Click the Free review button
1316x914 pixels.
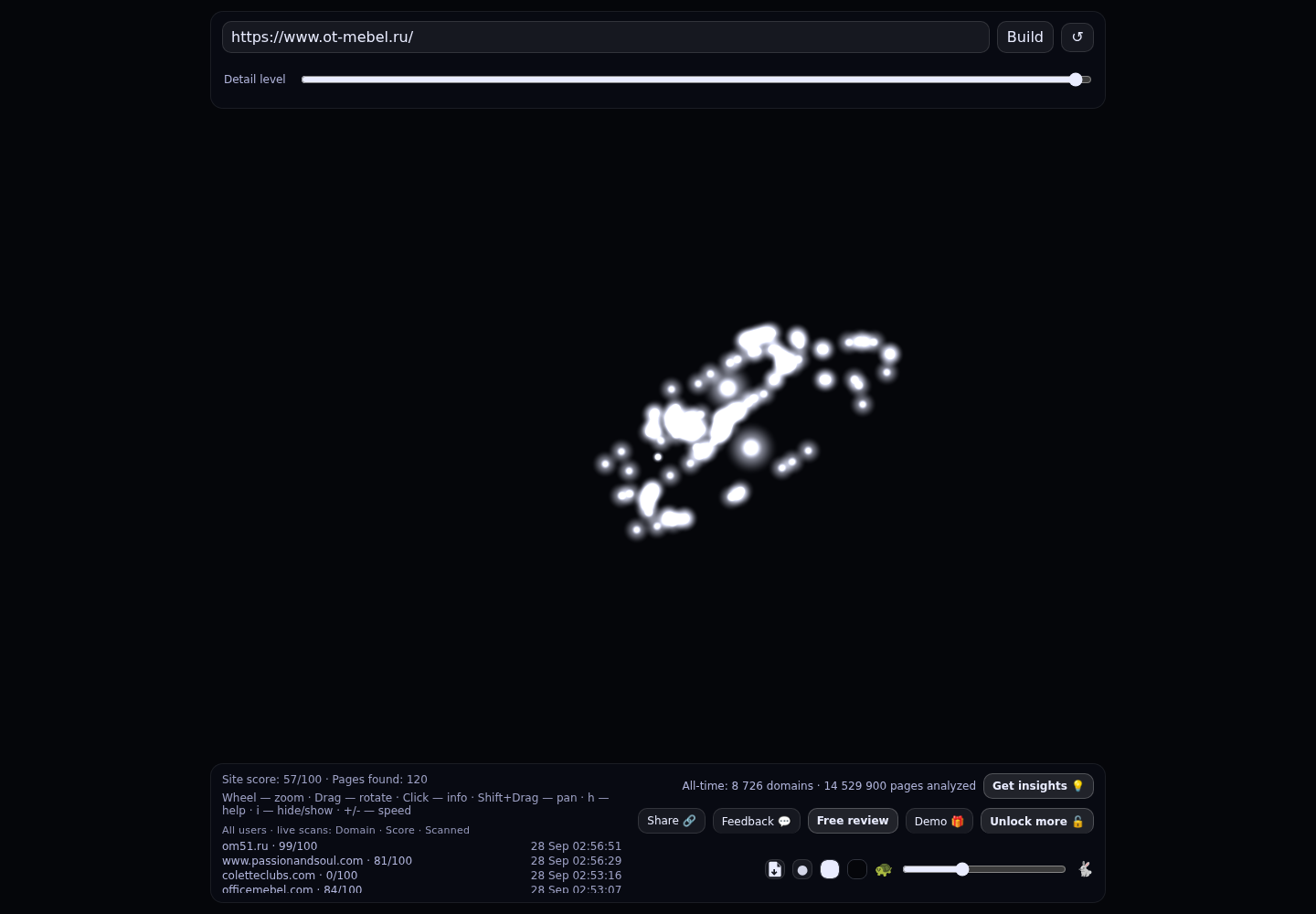[853, 821]
